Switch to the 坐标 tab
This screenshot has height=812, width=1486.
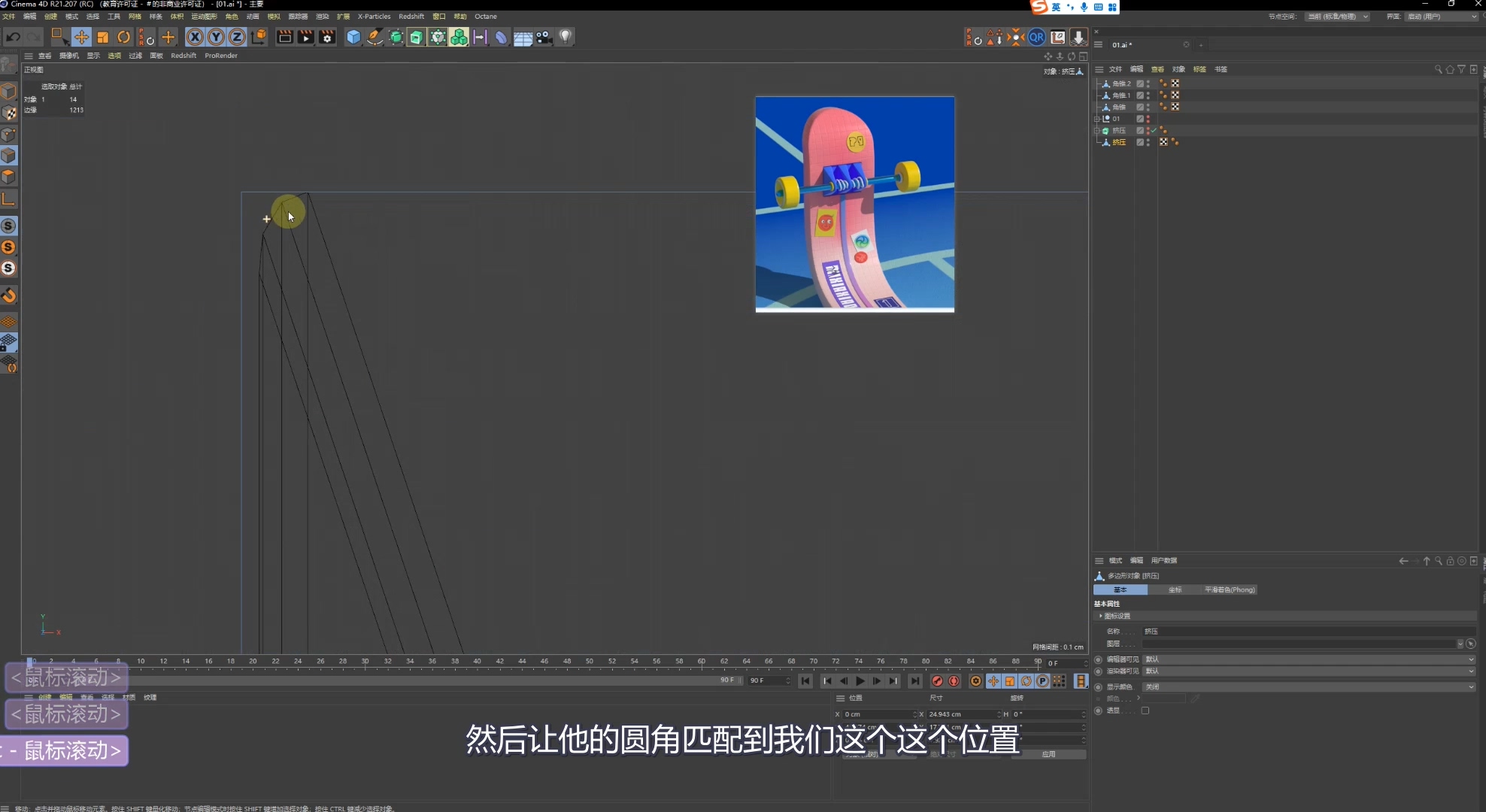click(x=1175, y=589)
